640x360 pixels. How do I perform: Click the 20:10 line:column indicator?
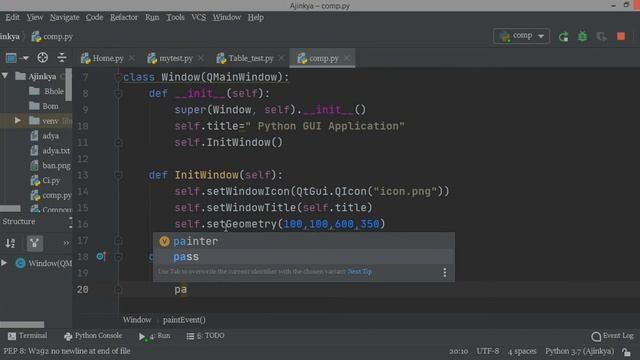pyautogui.click(x=458, y=351)
